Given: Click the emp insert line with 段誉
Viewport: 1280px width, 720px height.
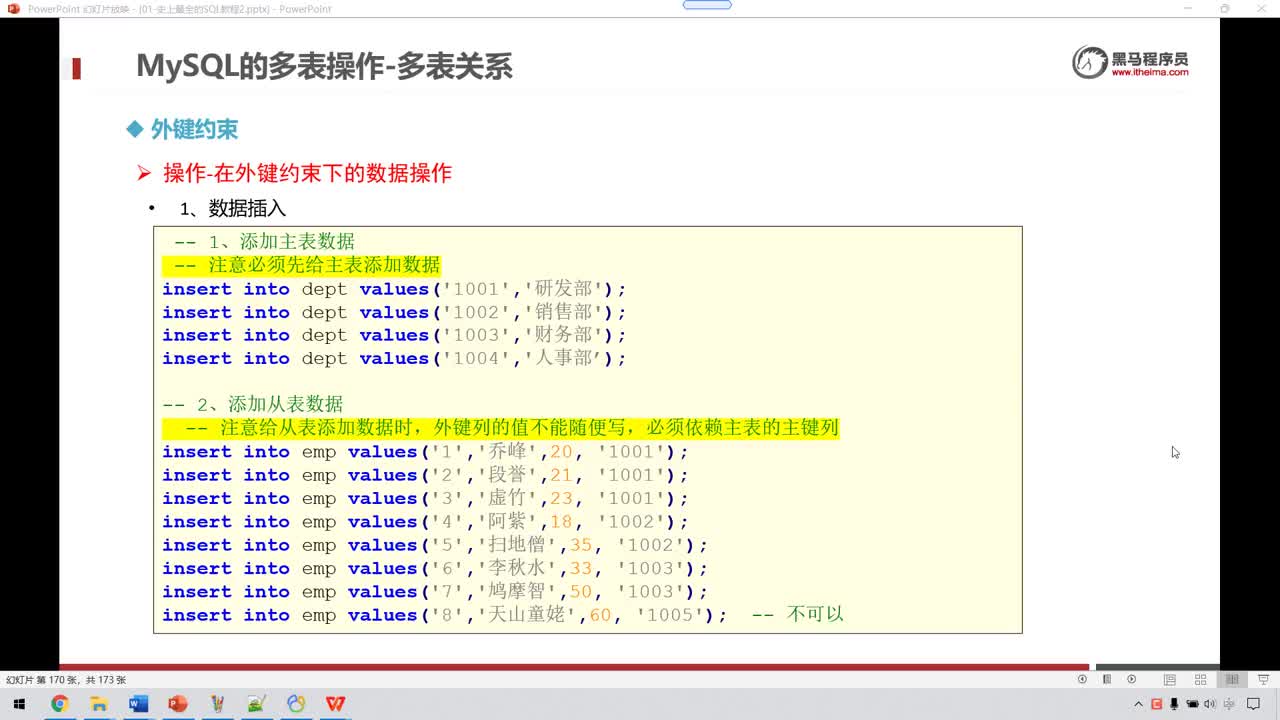Looking at the screenshot, I should click(425, 475).
